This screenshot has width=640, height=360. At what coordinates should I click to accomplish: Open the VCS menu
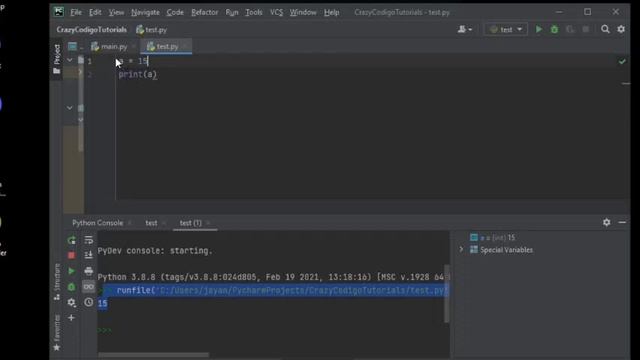coord(276,12)
